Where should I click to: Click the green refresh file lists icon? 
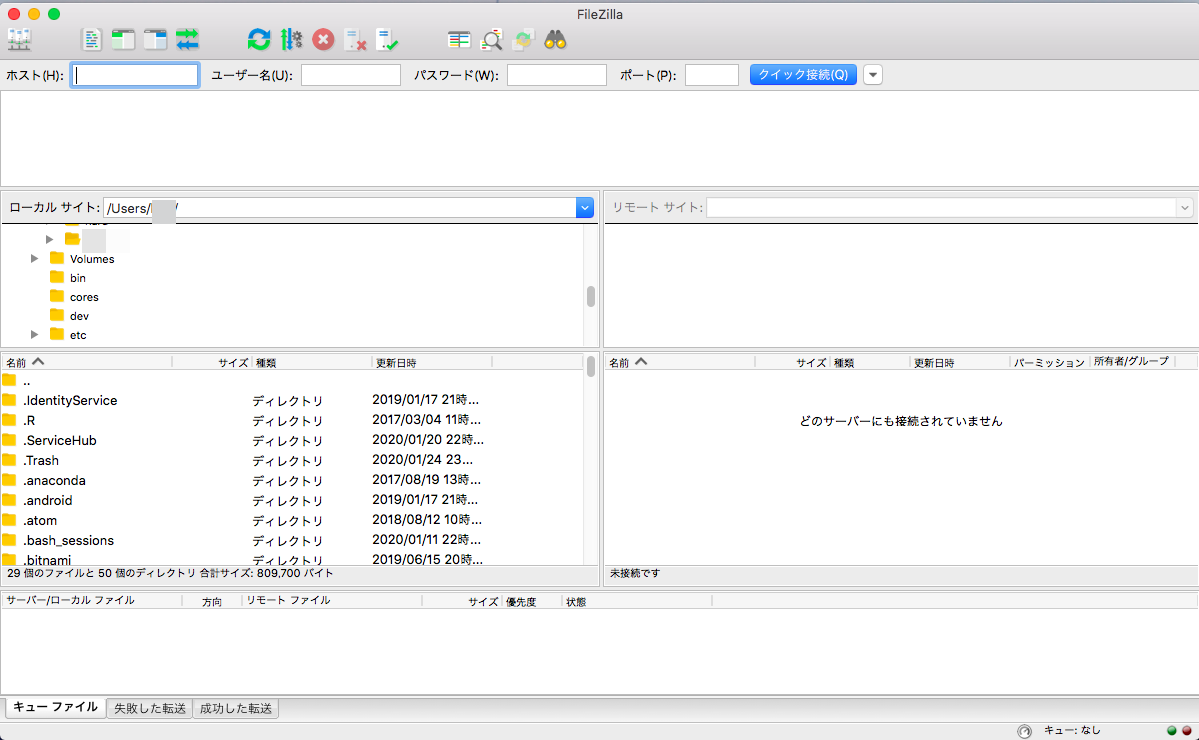coord(259,40)
